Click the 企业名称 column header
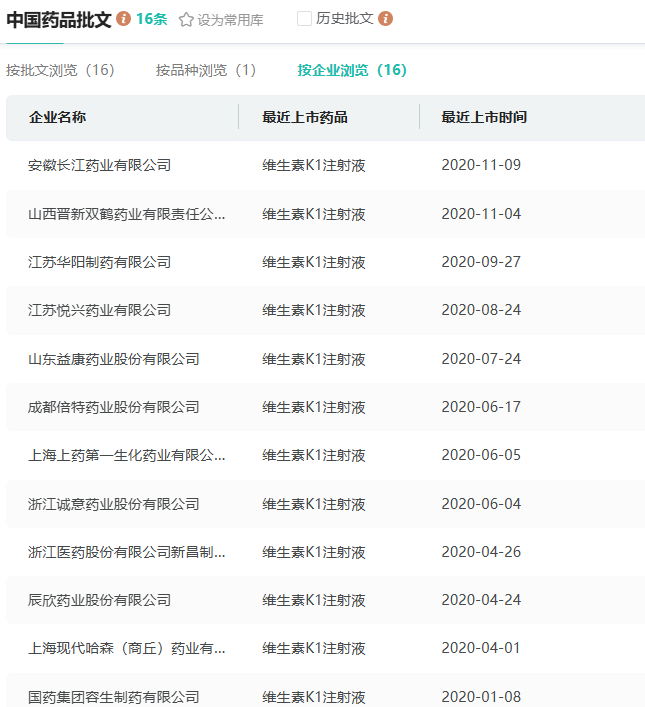The width and height of the screenshot is (645, 707). (x=57, y=117)
